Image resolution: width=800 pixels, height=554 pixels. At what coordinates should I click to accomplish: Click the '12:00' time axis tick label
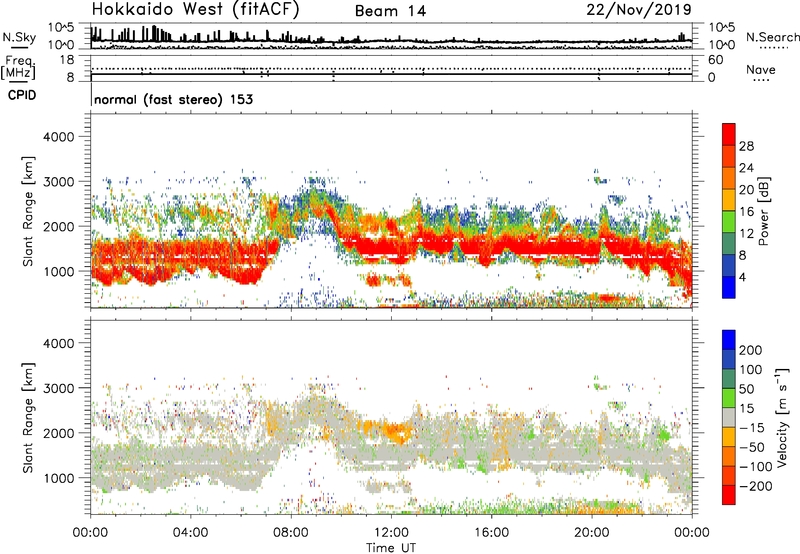click(x=391, y=533)
